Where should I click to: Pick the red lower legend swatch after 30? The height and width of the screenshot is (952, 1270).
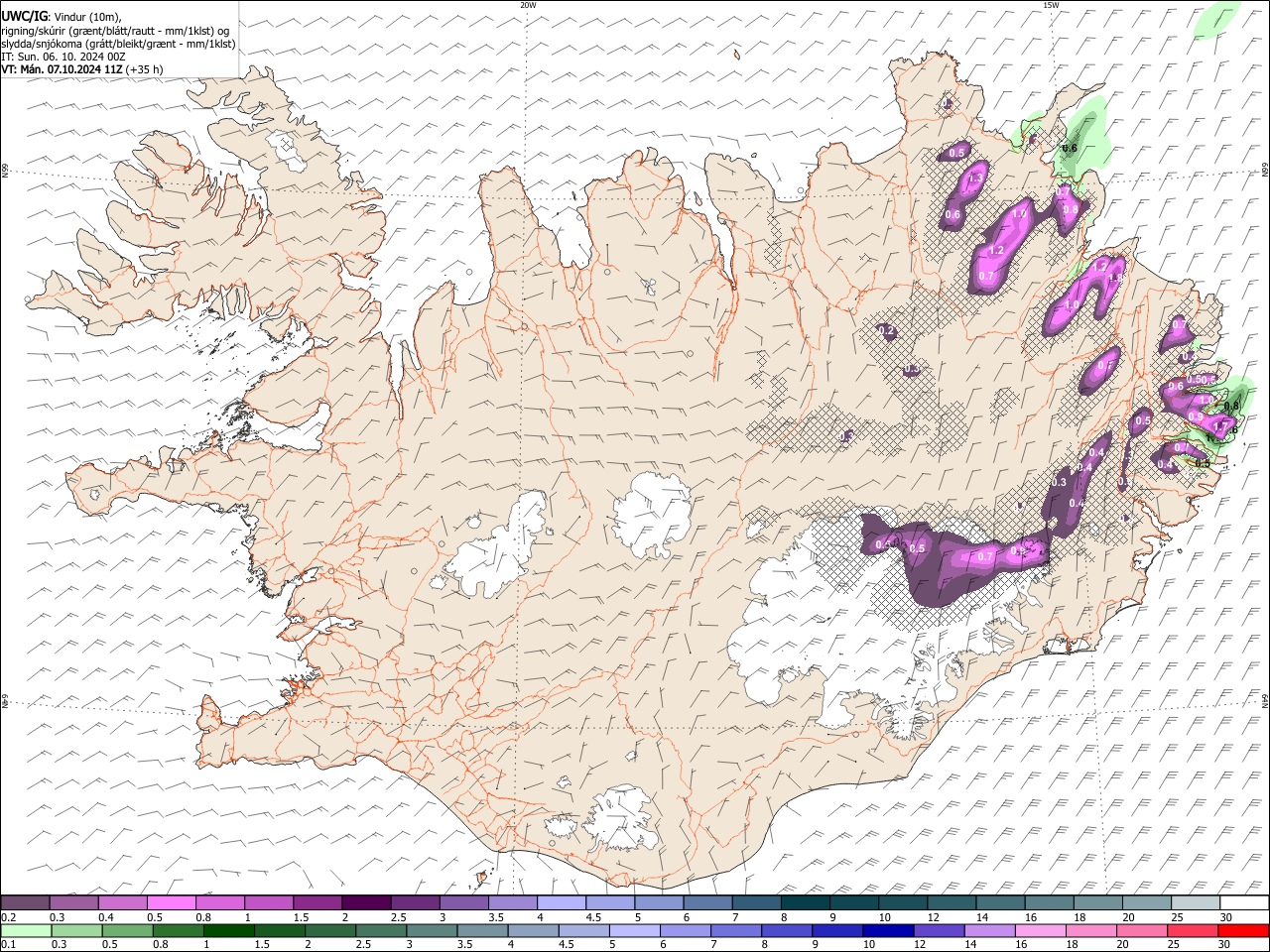point(1244,930)
